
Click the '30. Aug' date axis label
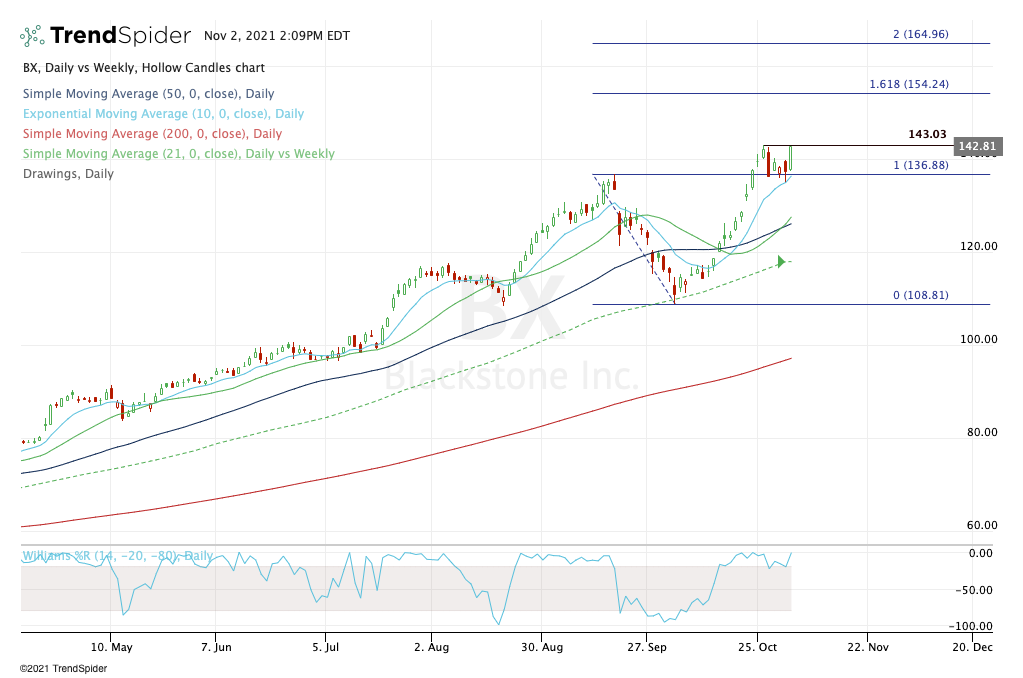tap(542, 647)
